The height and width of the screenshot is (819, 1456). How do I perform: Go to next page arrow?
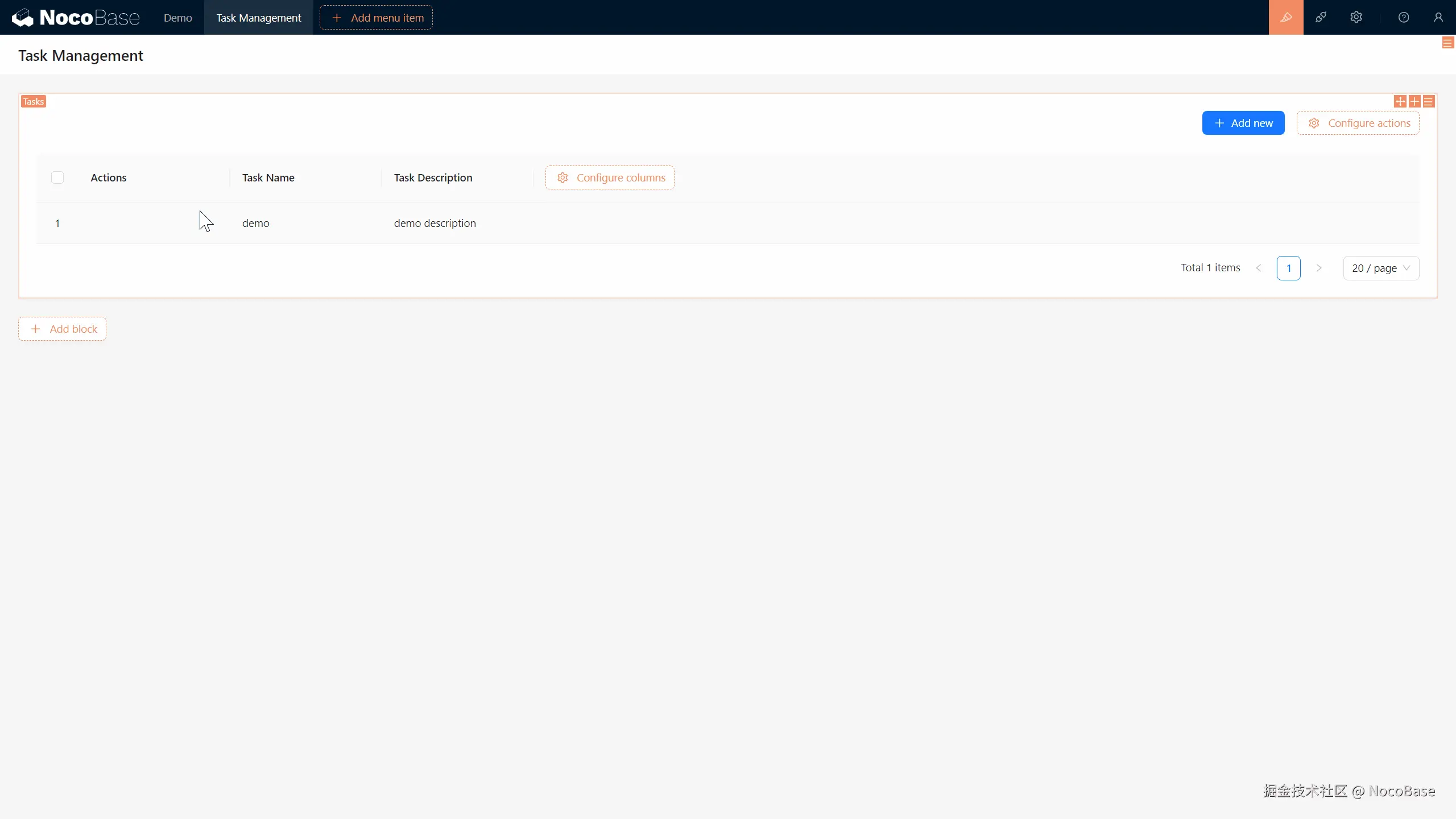tap(1319, 268)
